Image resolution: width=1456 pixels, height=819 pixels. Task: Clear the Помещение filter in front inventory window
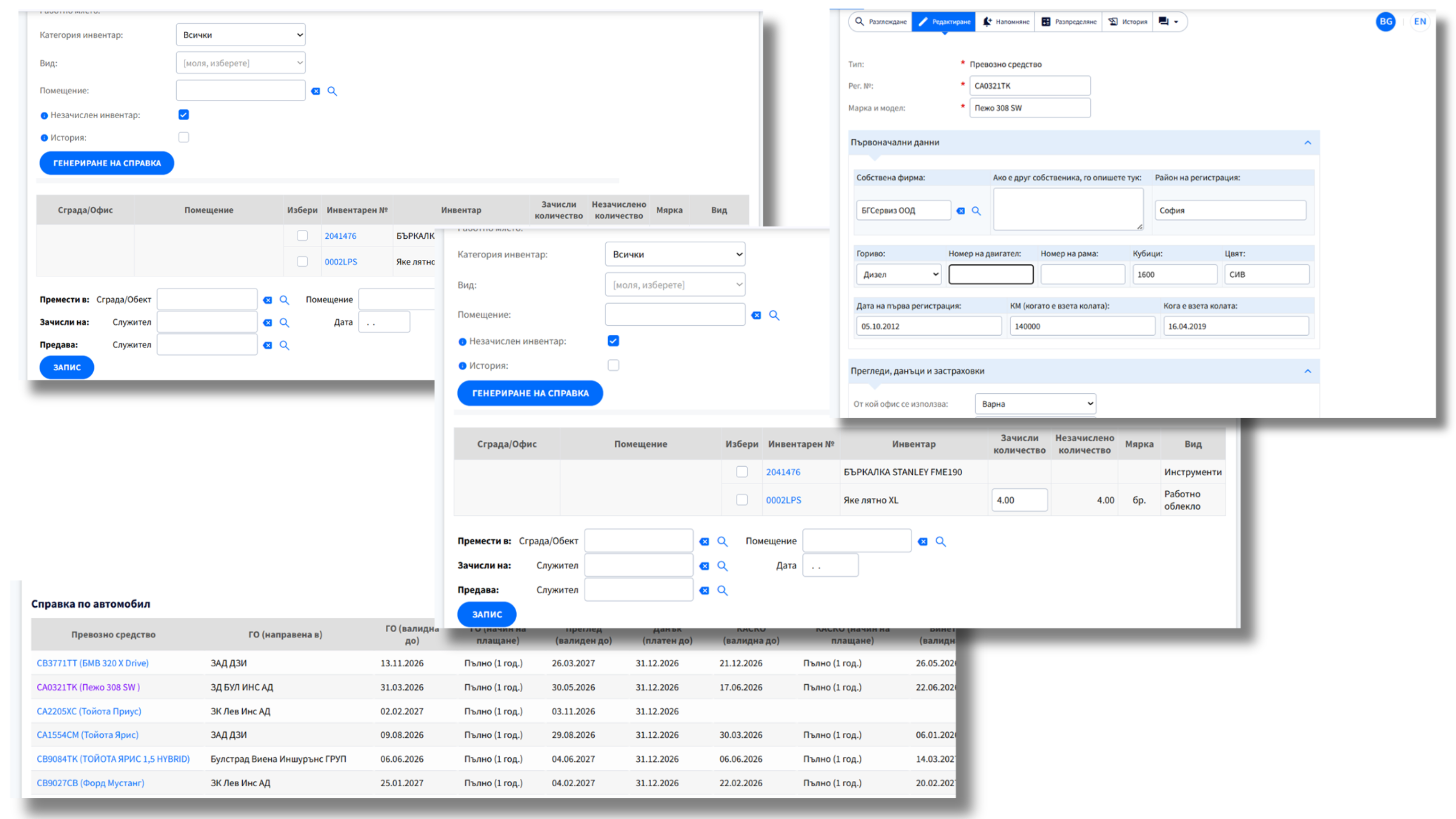click(x=756, y=315)
